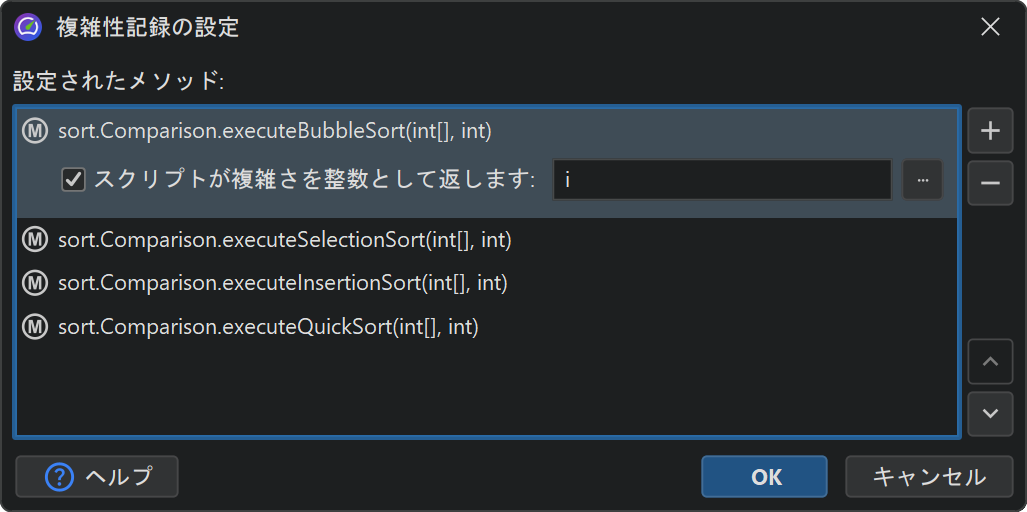
Task: Click the method icon beside executeBubbleSort
Action: [36, 131]
